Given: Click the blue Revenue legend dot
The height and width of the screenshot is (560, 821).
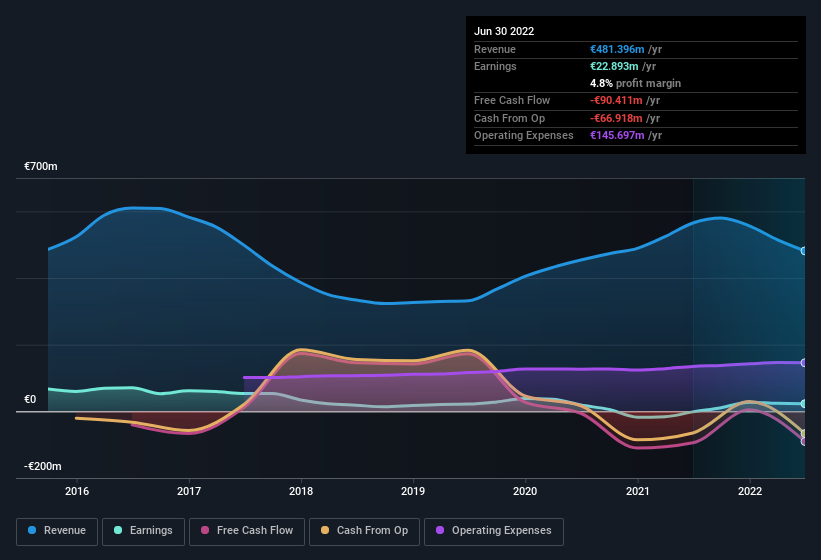Looking at the screenshot, I should point(33,531).
